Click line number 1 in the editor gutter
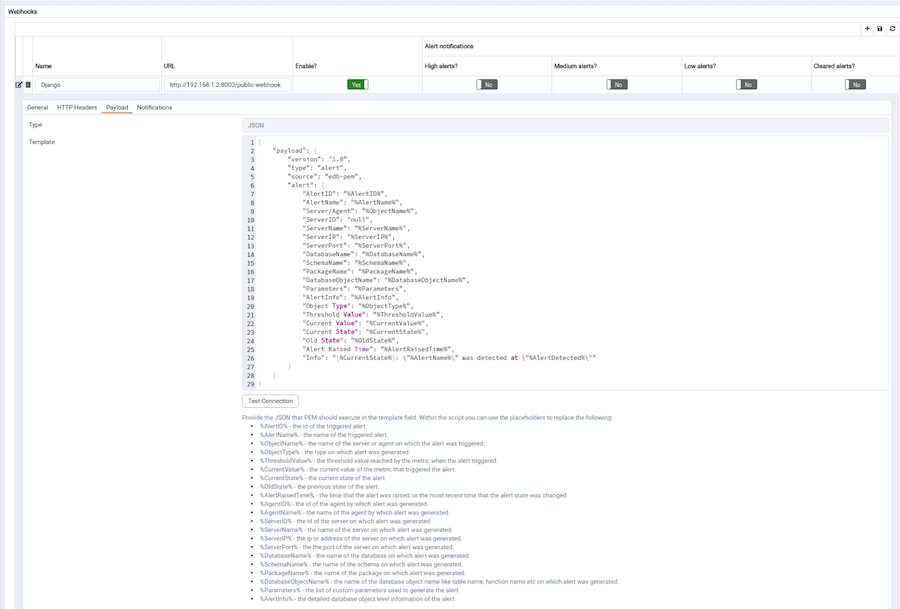 (251, 142)
